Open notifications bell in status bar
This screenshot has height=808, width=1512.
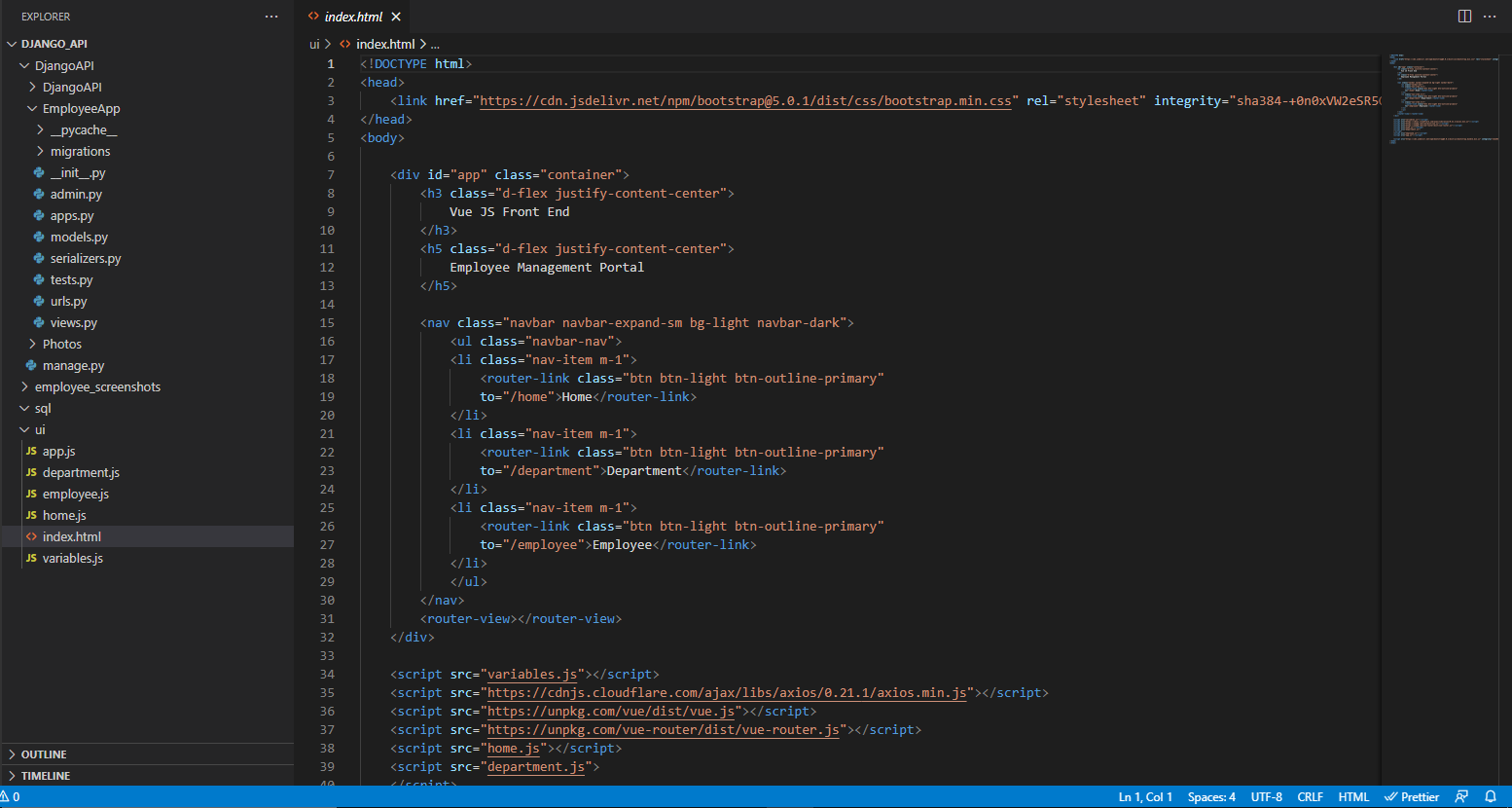(x=1490, y=796)
